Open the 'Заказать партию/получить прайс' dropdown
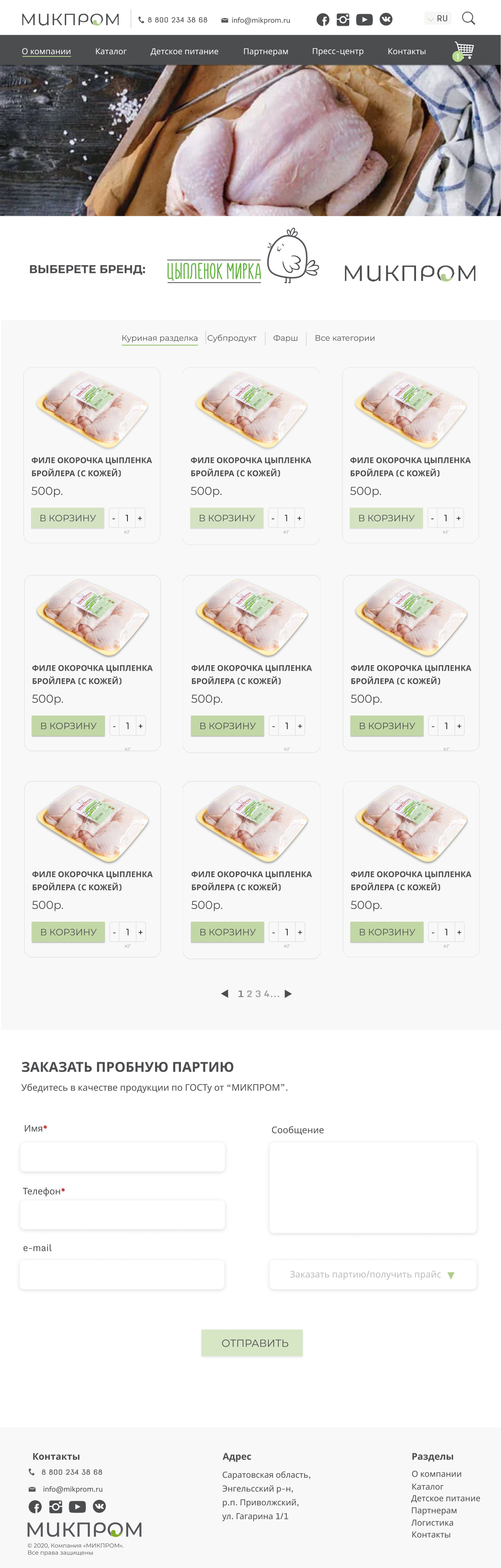 pos(372,1274)
